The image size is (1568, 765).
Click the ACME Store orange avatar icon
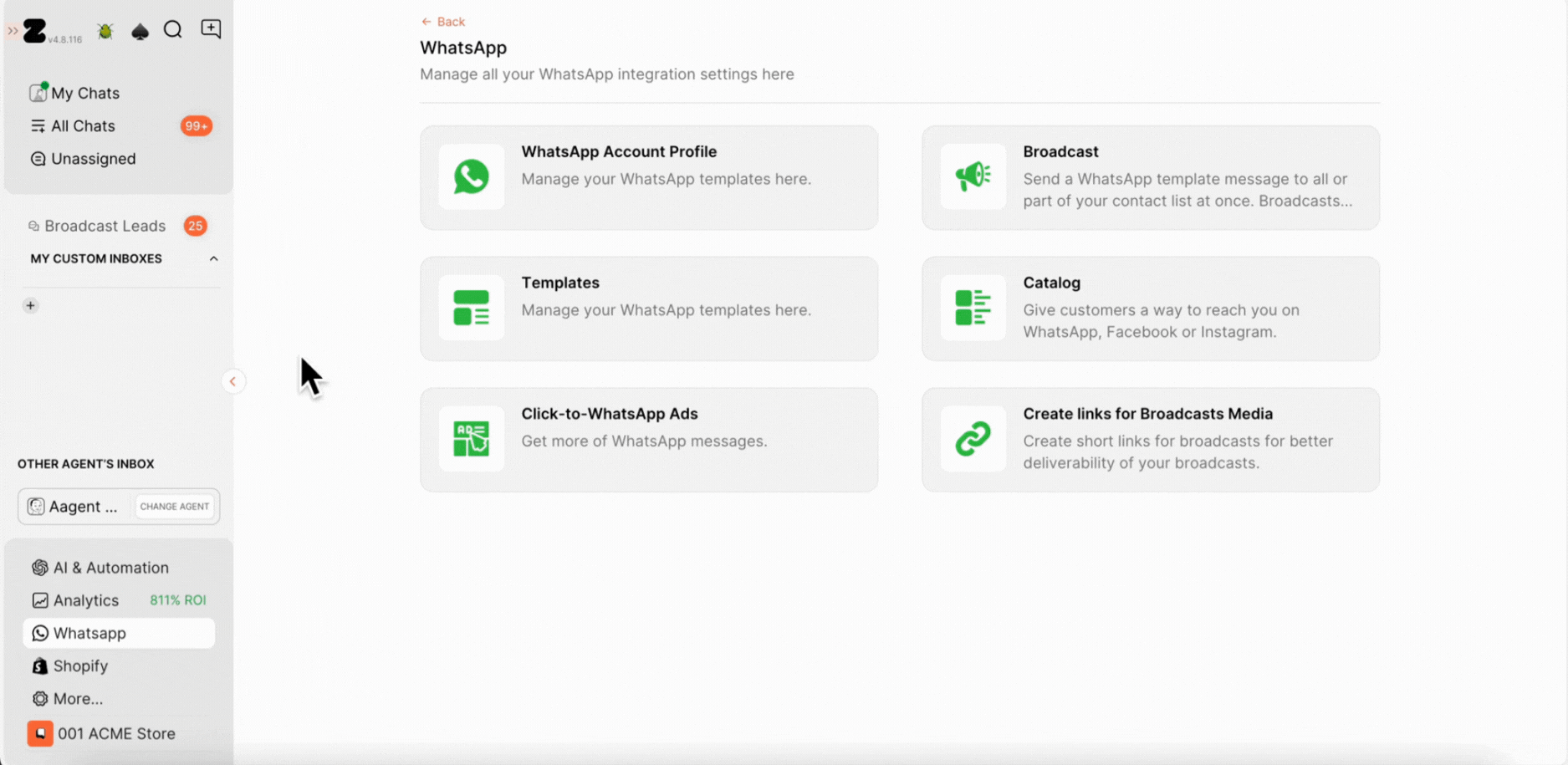(40, 733)
